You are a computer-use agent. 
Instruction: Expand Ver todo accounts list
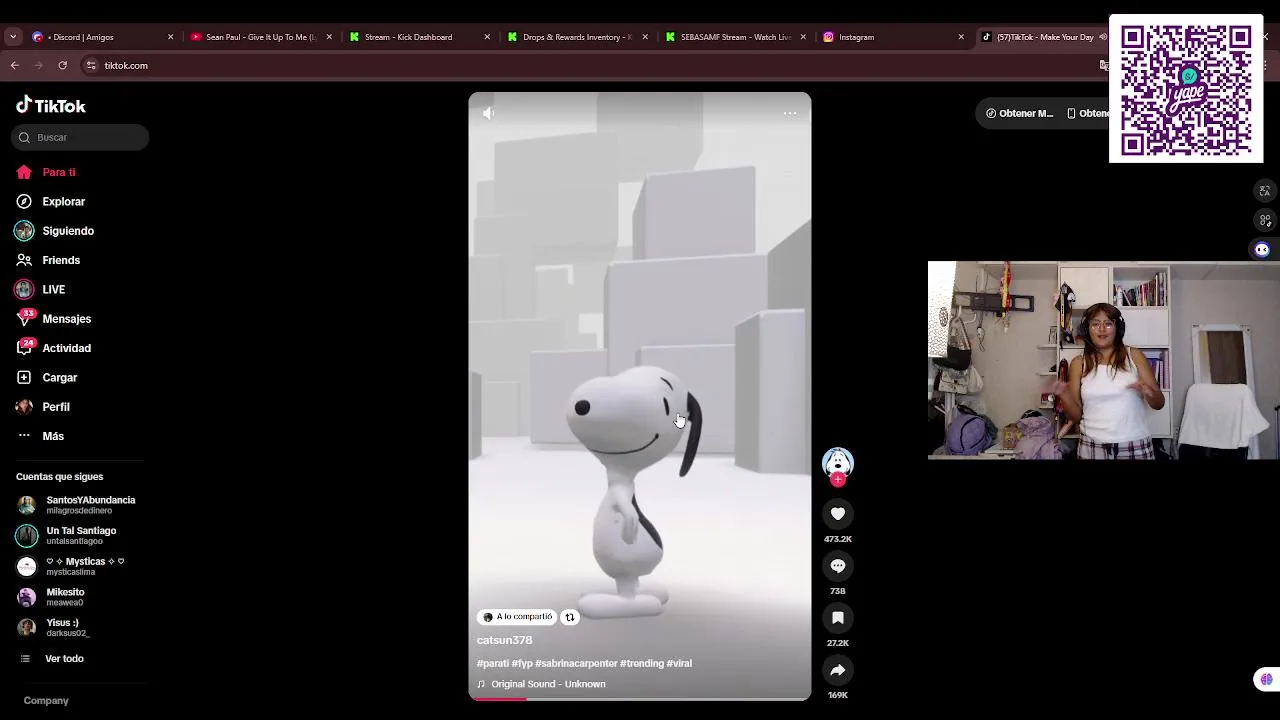pos(64,659)
